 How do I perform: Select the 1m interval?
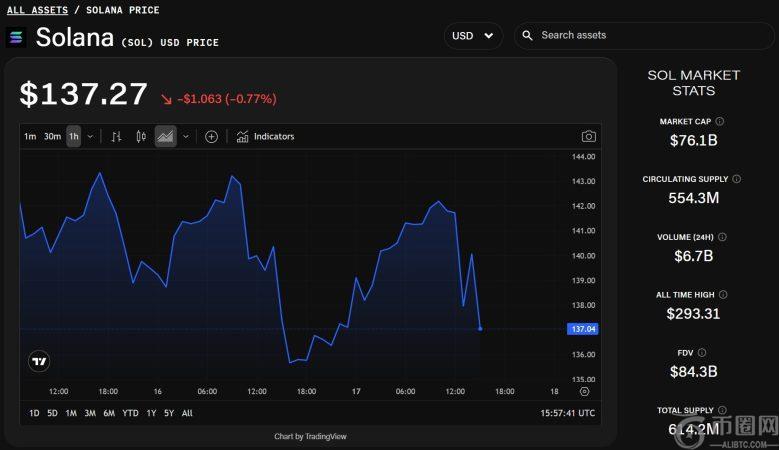coord(30,136)
